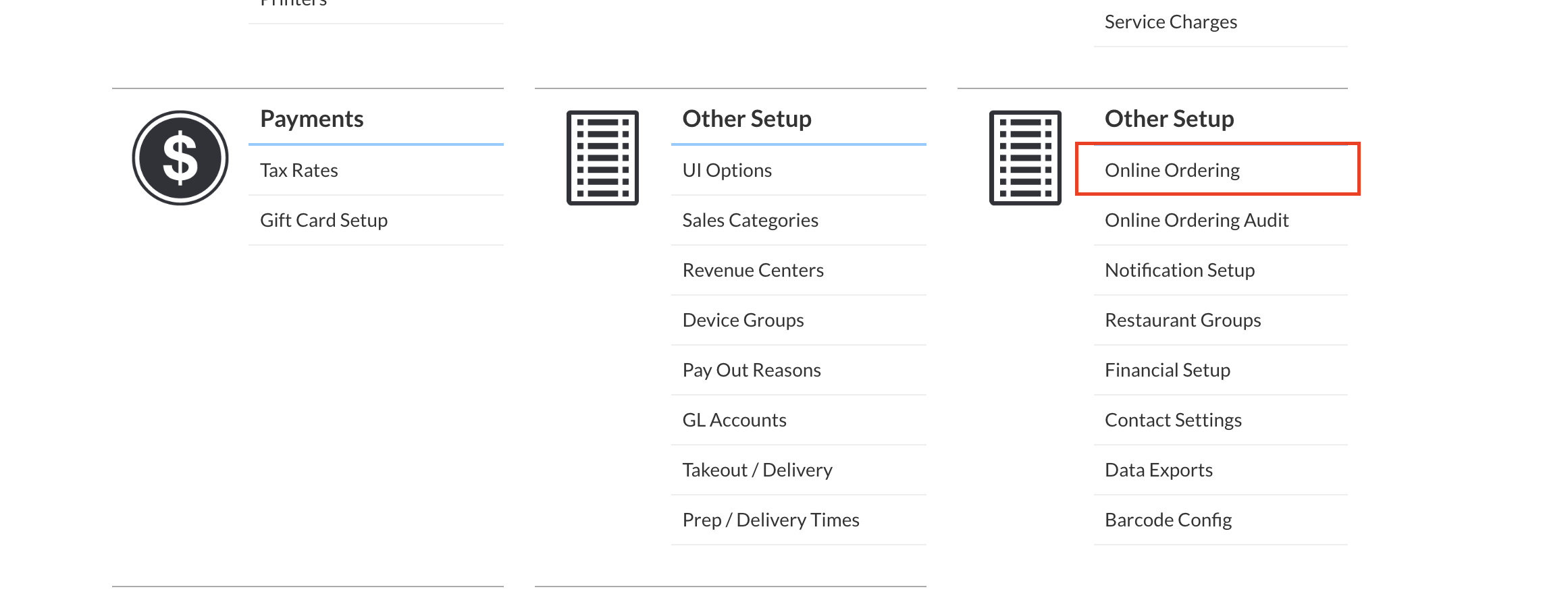Viewport: 1568px width, 598px height.
Task: Go to UI Options
Action: 727,170
